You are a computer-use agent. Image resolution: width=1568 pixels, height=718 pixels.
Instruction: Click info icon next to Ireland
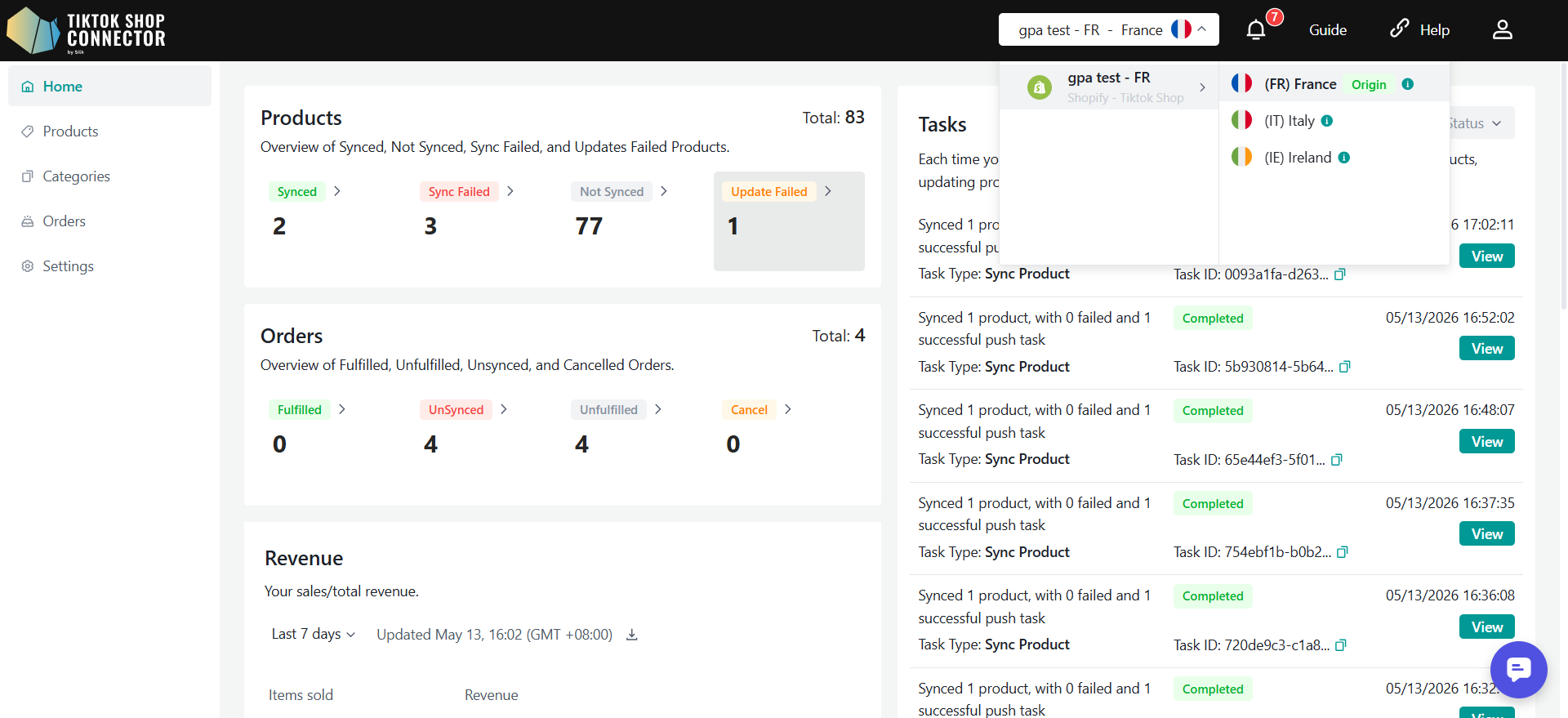coord(1344,158)
